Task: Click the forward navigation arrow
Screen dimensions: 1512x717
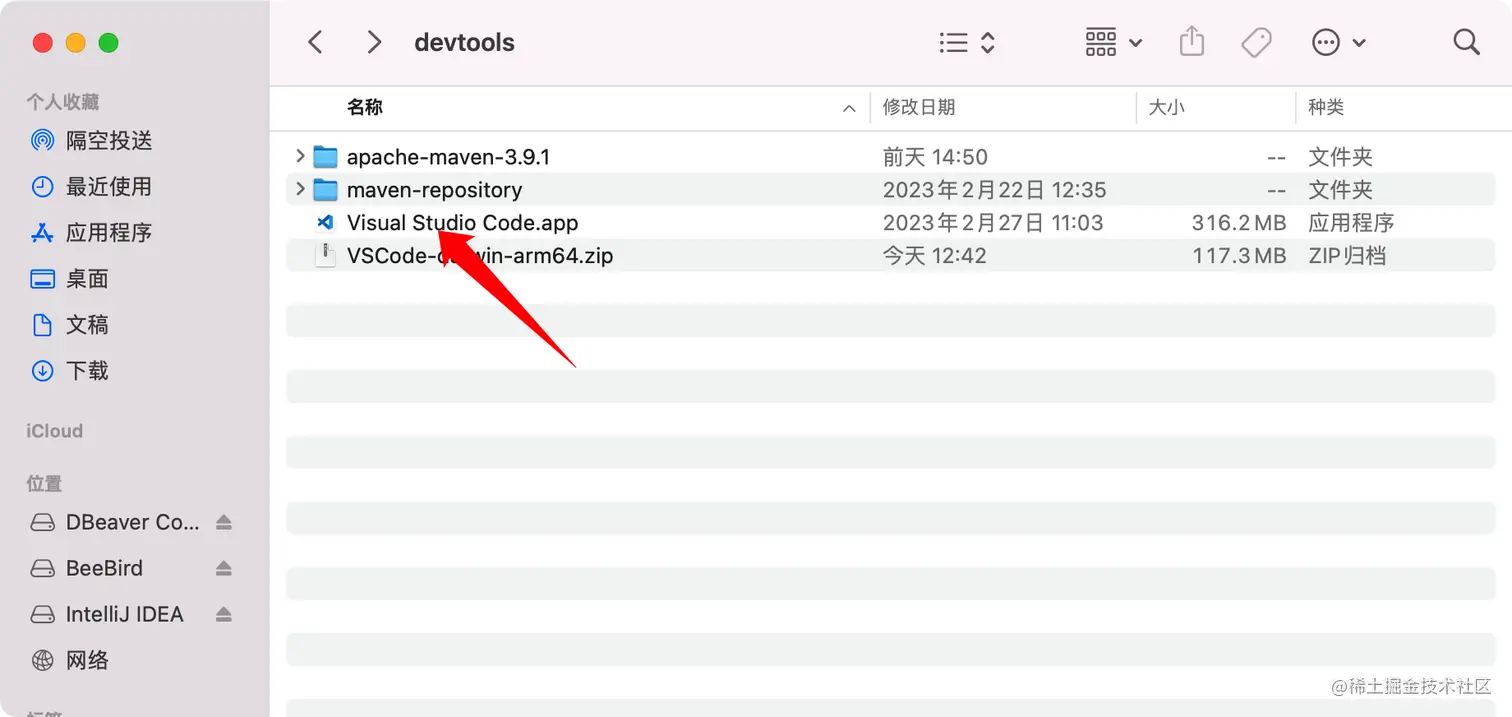Action: 373,42
